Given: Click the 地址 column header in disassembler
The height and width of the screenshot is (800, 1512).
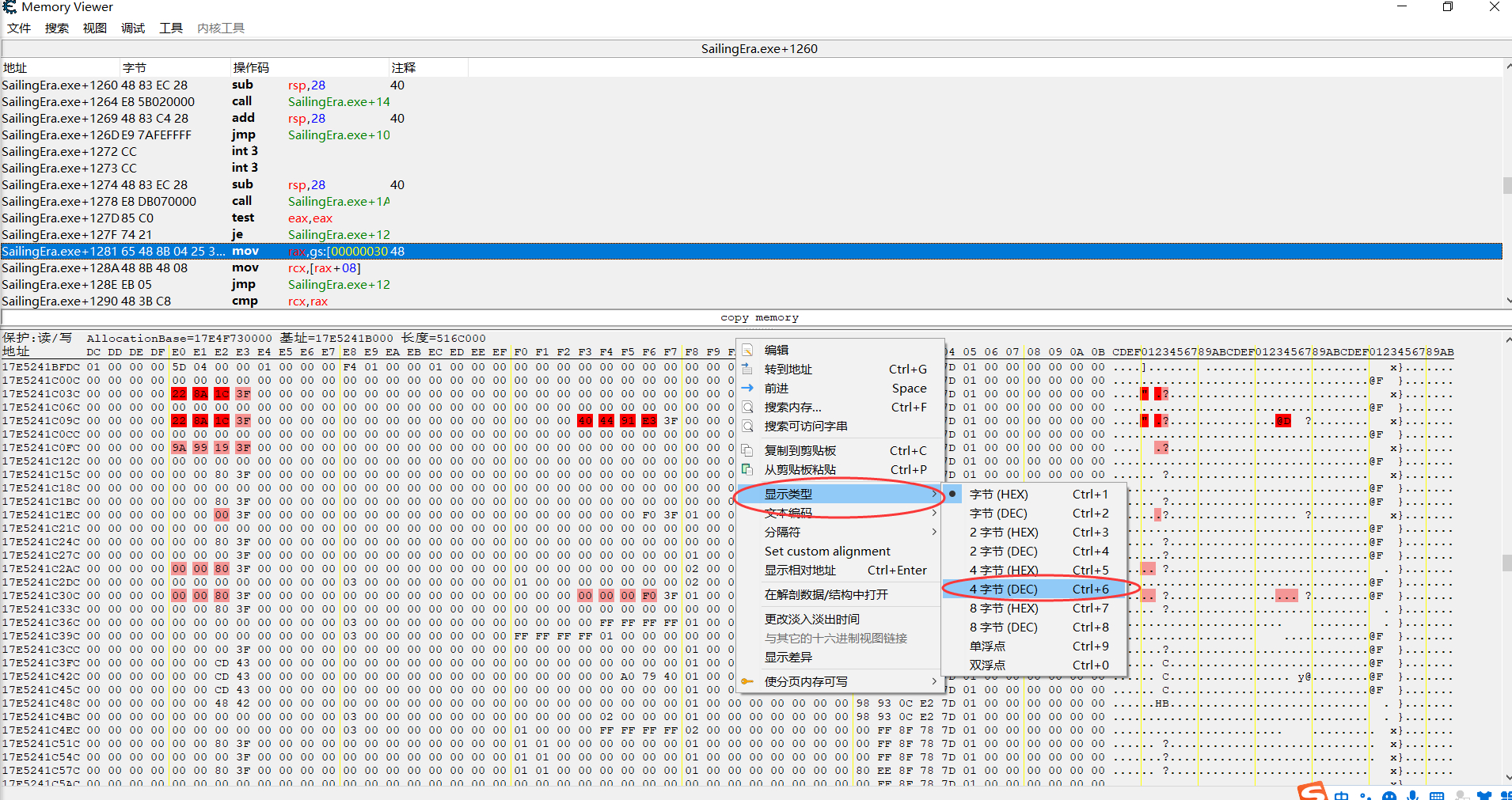Looking at the screenshot, I should pyautogui.click(x=60, y=68).
